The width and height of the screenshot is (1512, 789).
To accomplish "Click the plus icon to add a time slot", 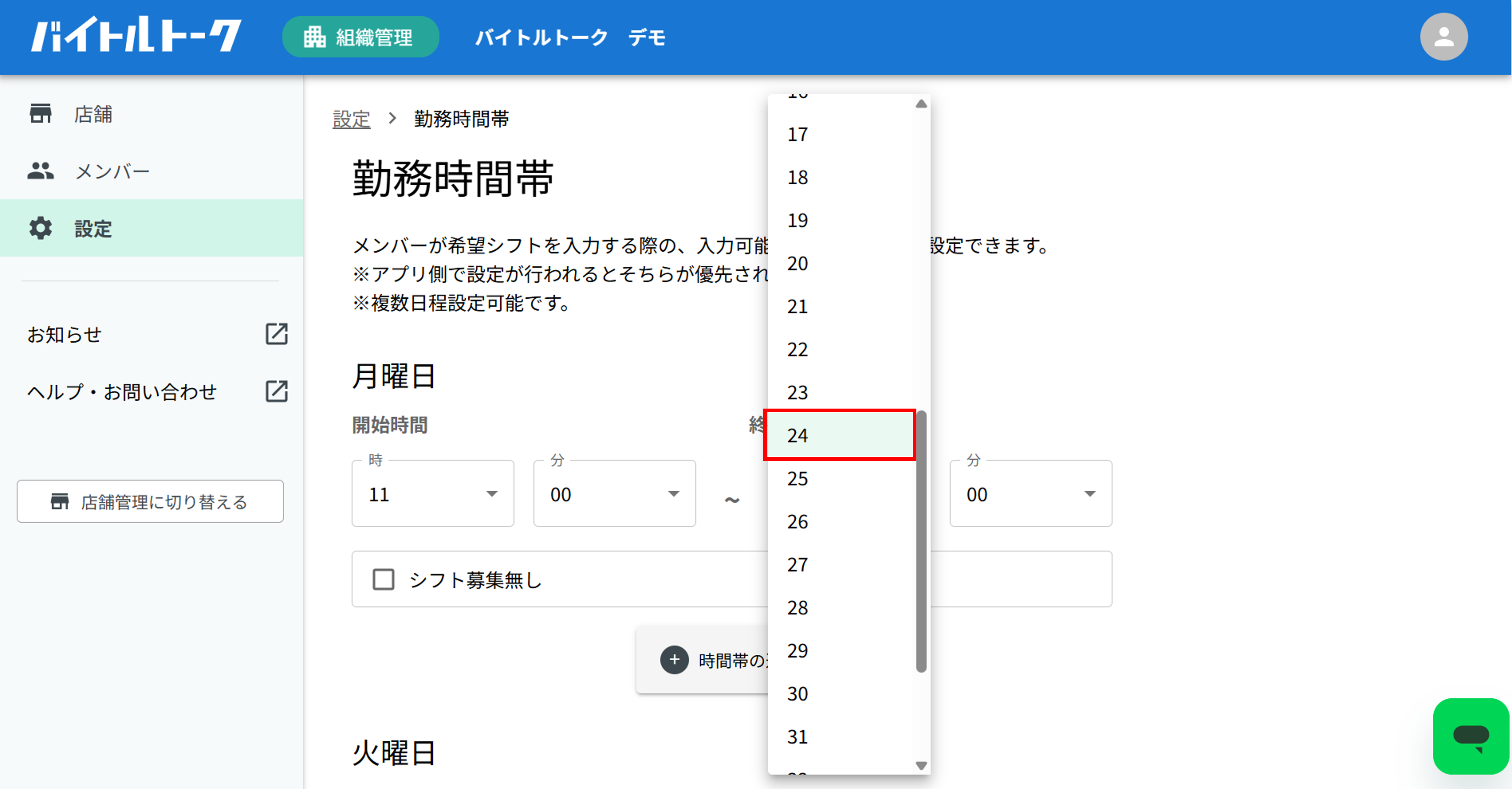I will [674, 660].
